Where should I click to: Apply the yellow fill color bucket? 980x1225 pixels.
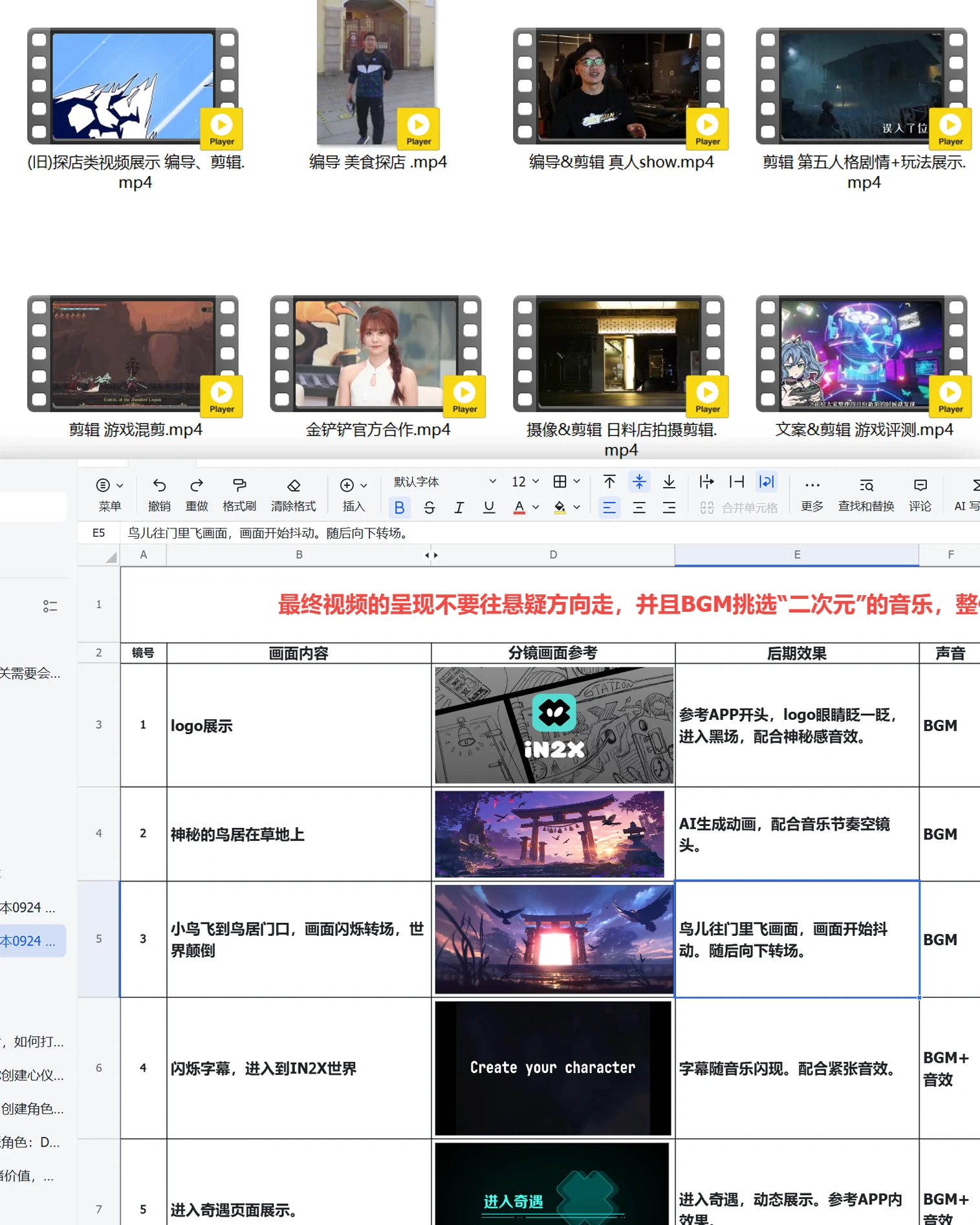(560, 508)
